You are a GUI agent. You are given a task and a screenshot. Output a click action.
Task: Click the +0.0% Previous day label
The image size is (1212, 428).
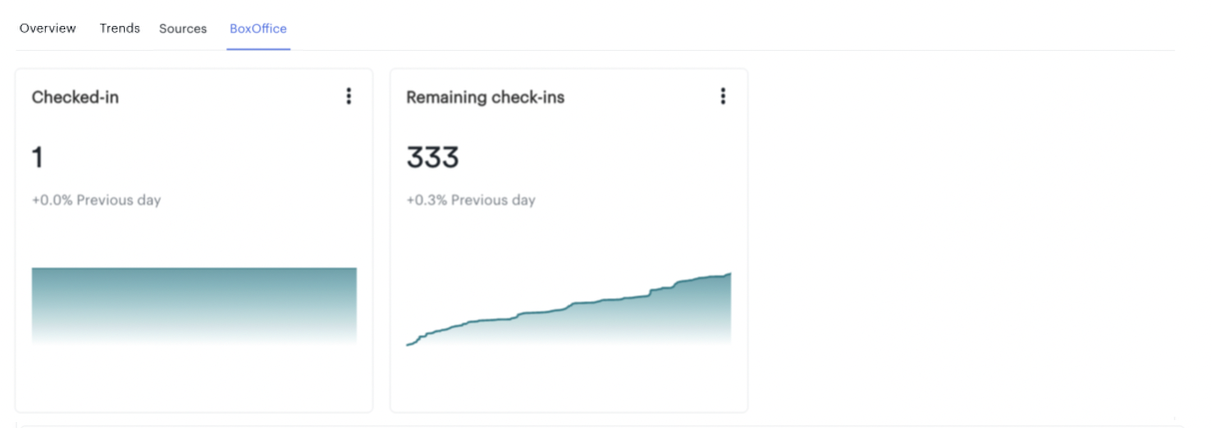pos(96,200)
